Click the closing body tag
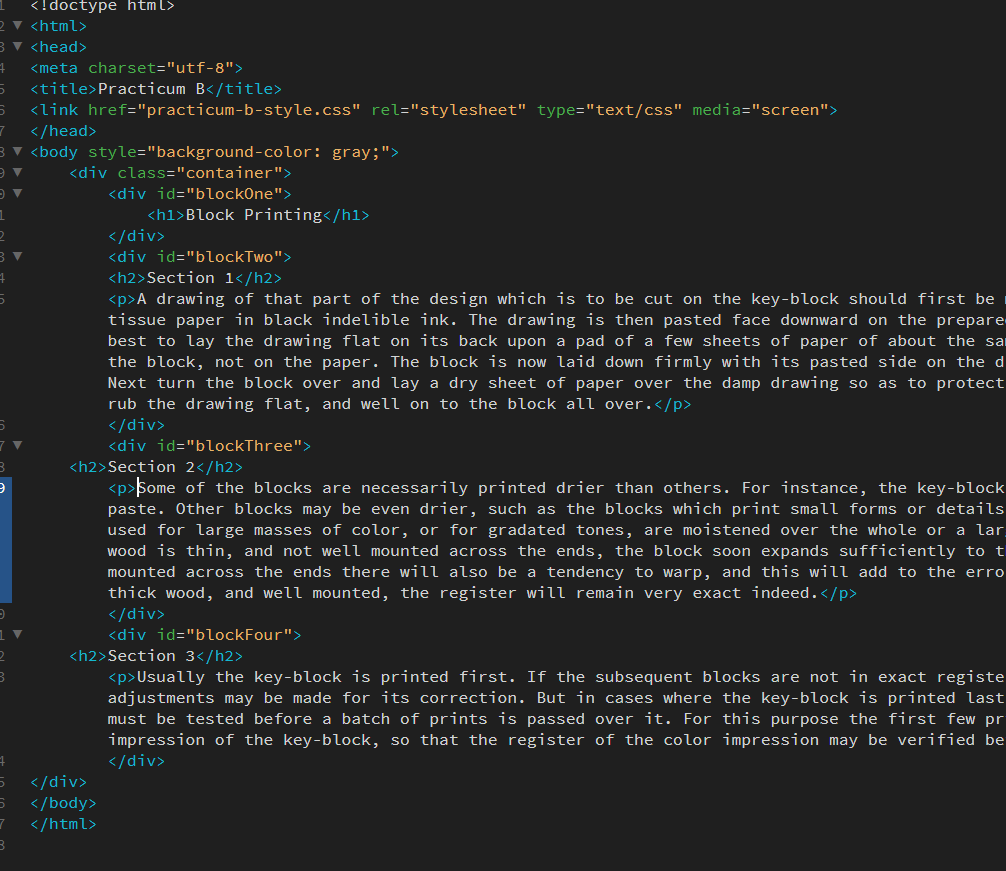Viewport: 1006px width, 871px height. (64, 803)
